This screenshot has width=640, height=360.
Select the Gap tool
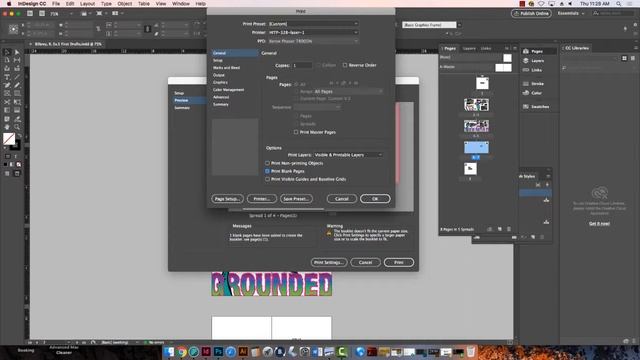pyautogui.click(x=17, y=60)
